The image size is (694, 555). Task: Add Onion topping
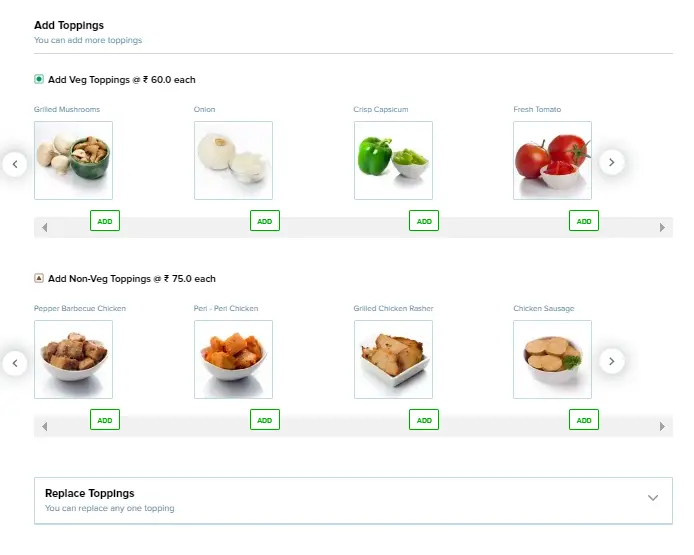coord(265,221)
